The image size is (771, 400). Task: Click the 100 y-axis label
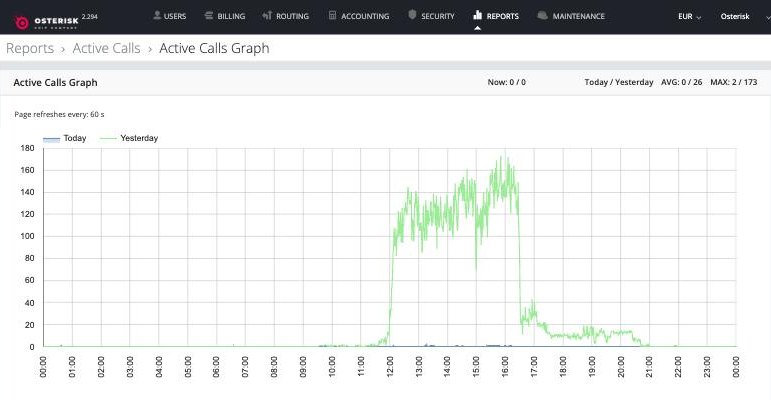(28, 236)
